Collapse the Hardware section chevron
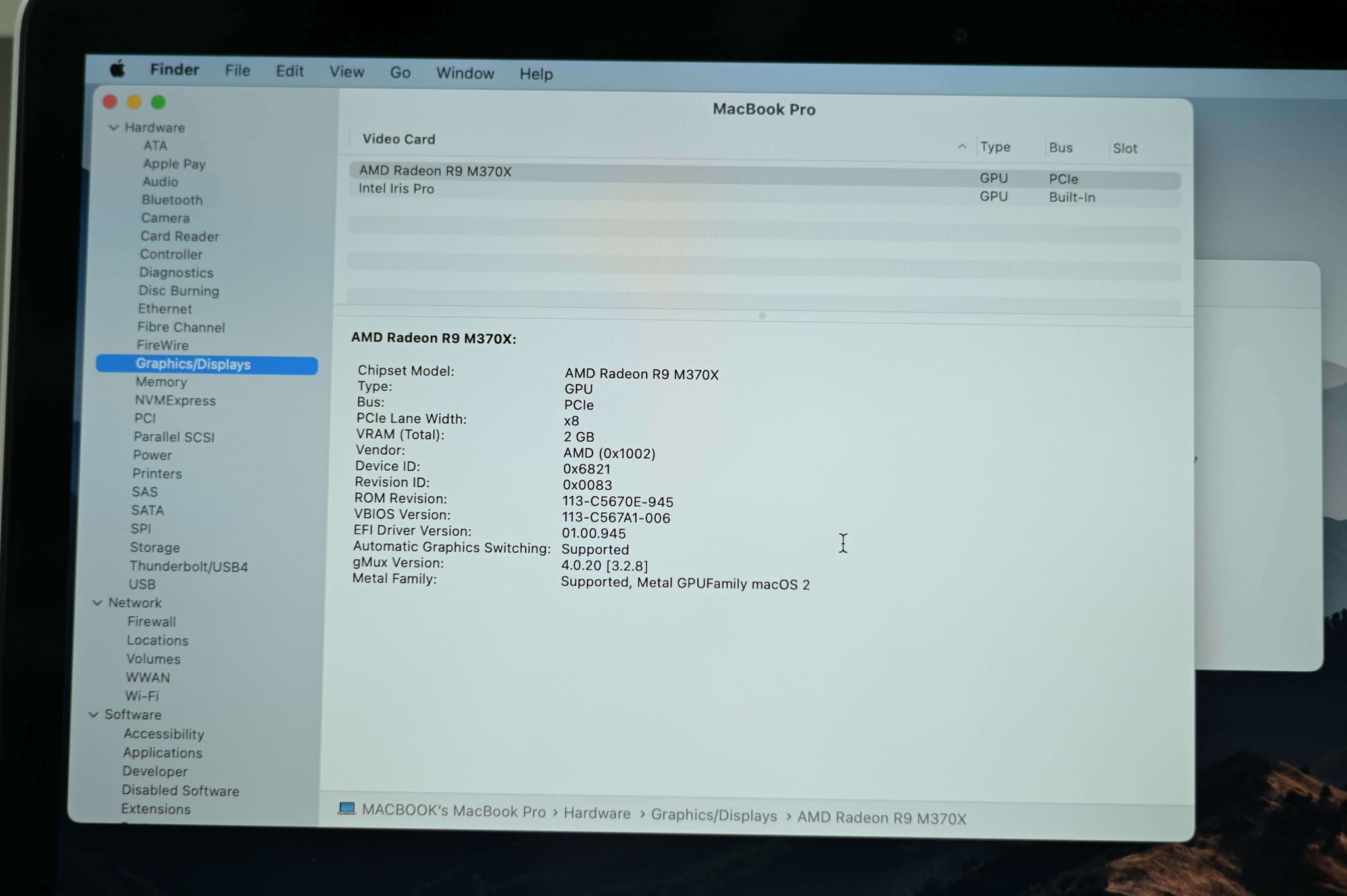Viewport: 1347px width, 896px height. pos(114,128)
